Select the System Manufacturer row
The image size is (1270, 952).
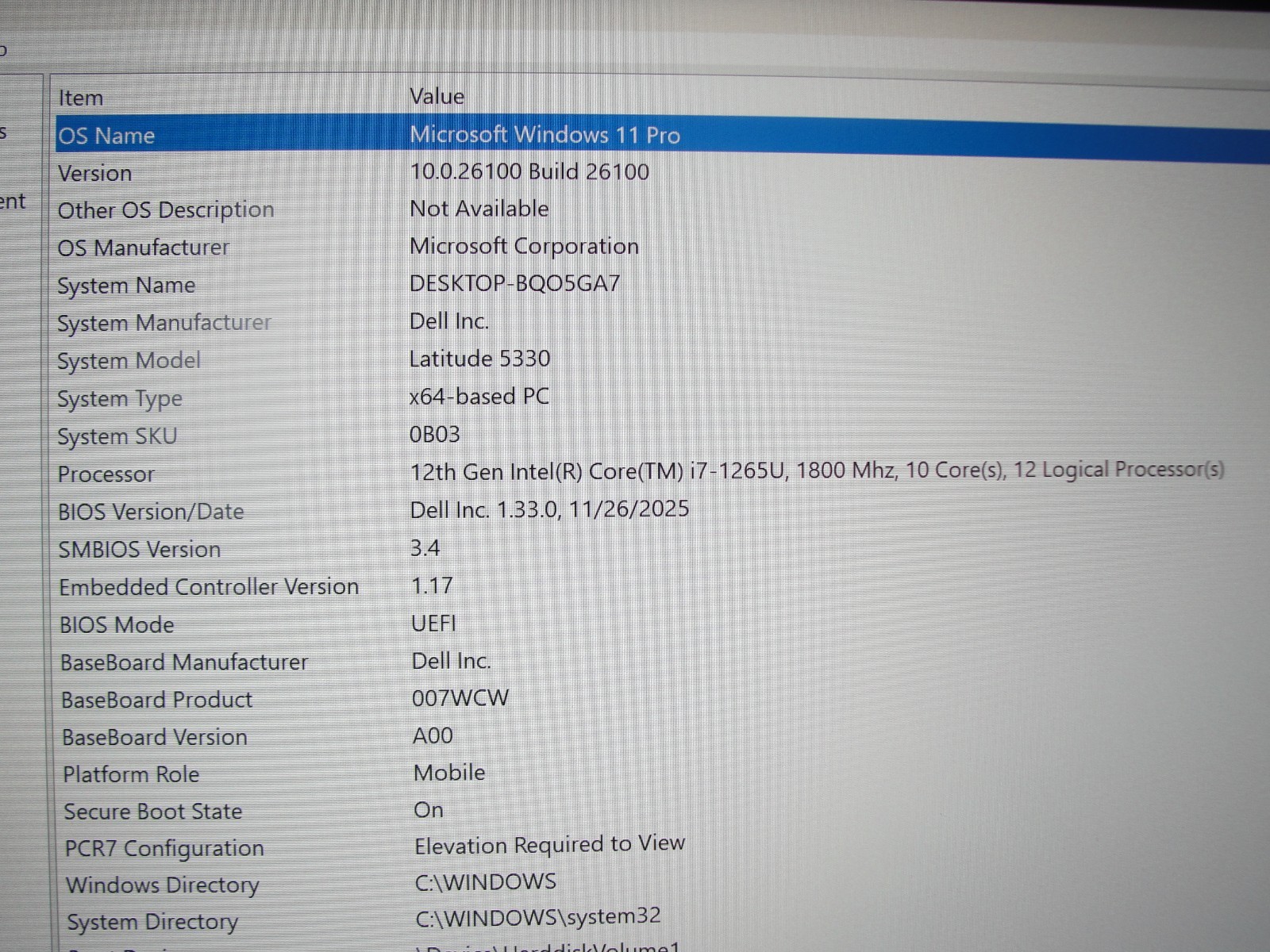tap(164, 323)
